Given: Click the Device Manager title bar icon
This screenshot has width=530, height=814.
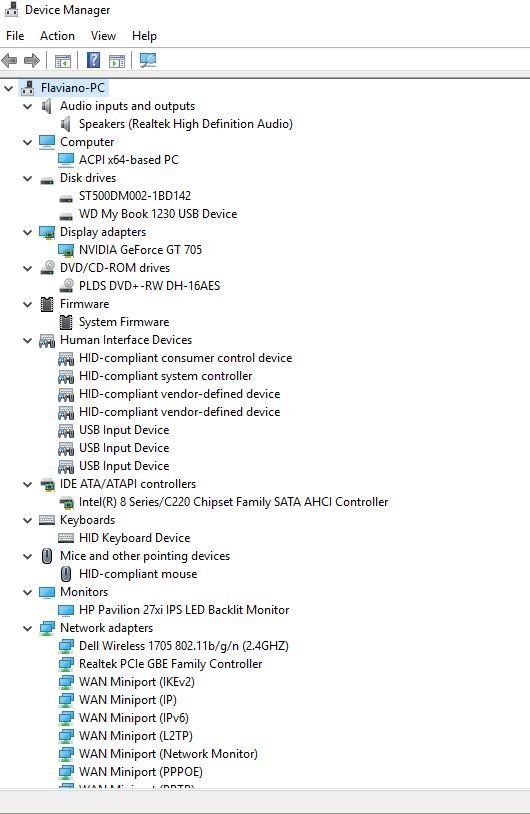Looking at the screenshot, I should pyautogui.click(x=11, y=9).
